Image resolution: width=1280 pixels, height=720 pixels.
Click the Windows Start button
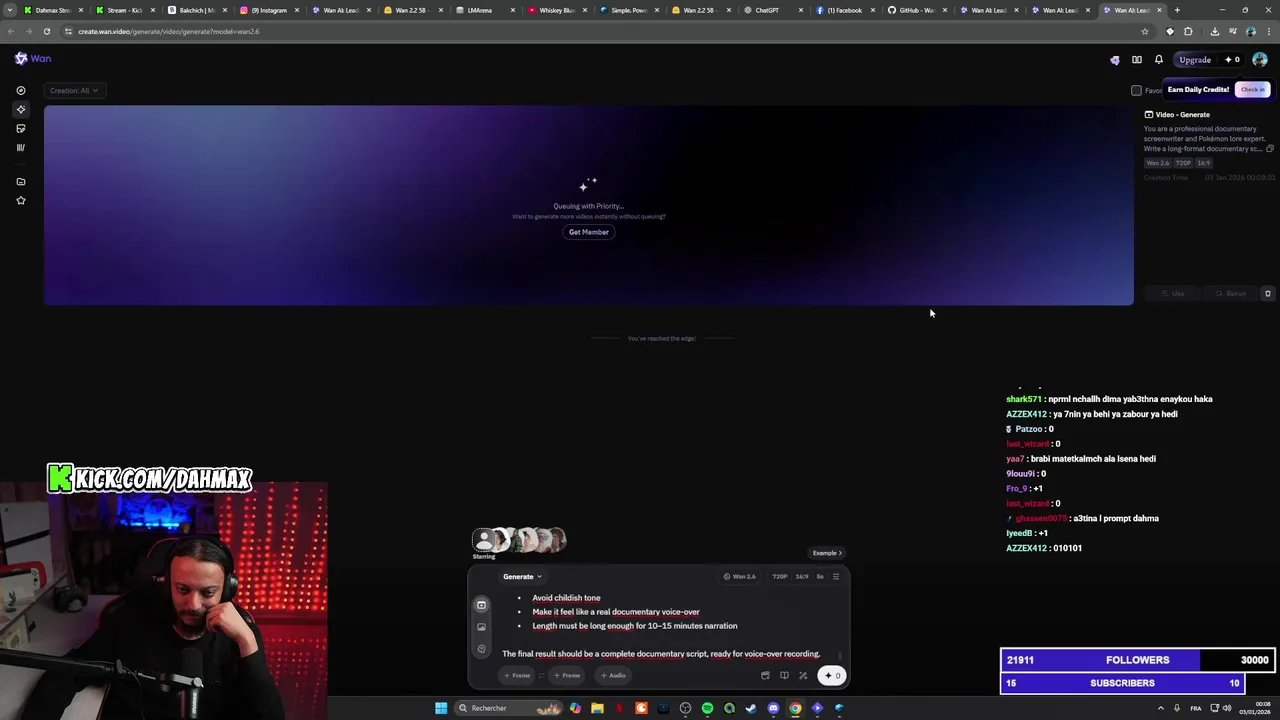[x=441, y=708]
